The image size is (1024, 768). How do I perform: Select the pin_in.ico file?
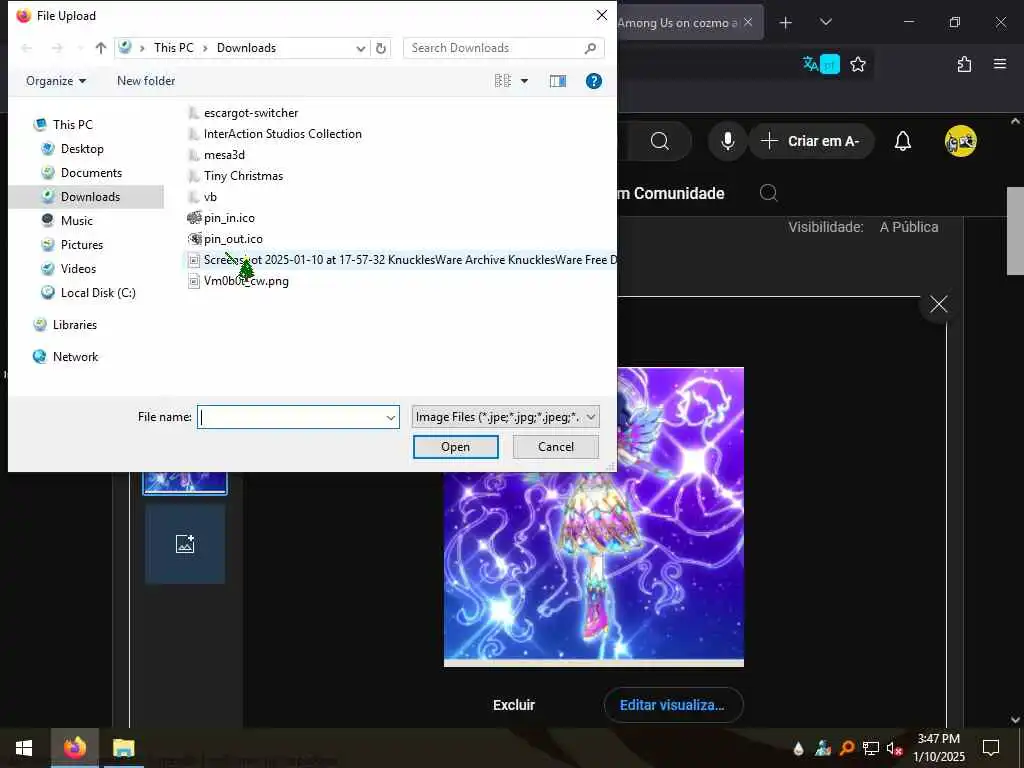click(x=229, y=217)
